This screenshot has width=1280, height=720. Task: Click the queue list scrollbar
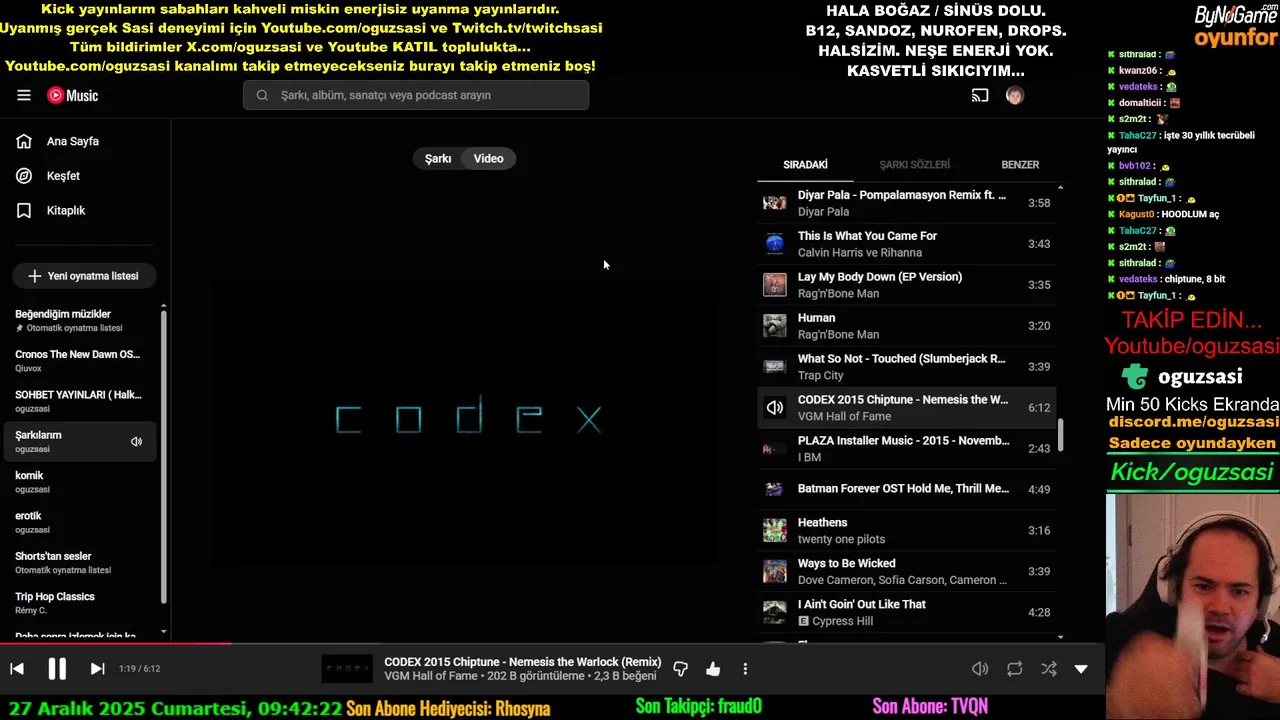1061,435
